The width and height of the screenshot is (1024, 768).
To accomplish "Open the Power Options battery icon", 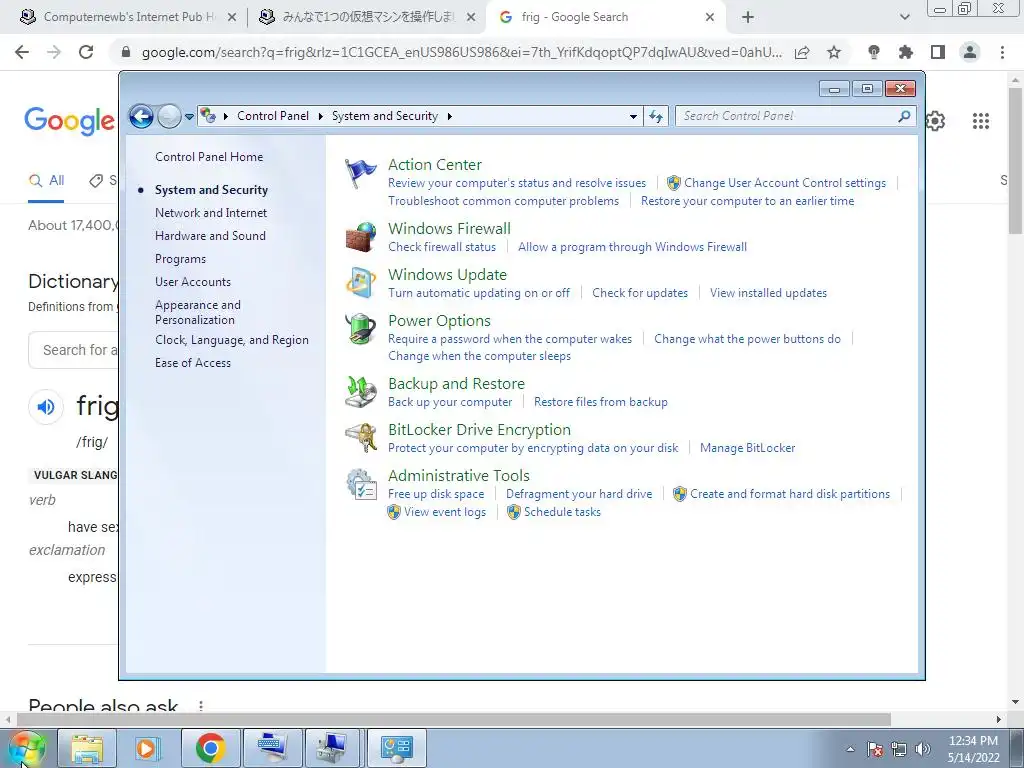I will 360,328.
